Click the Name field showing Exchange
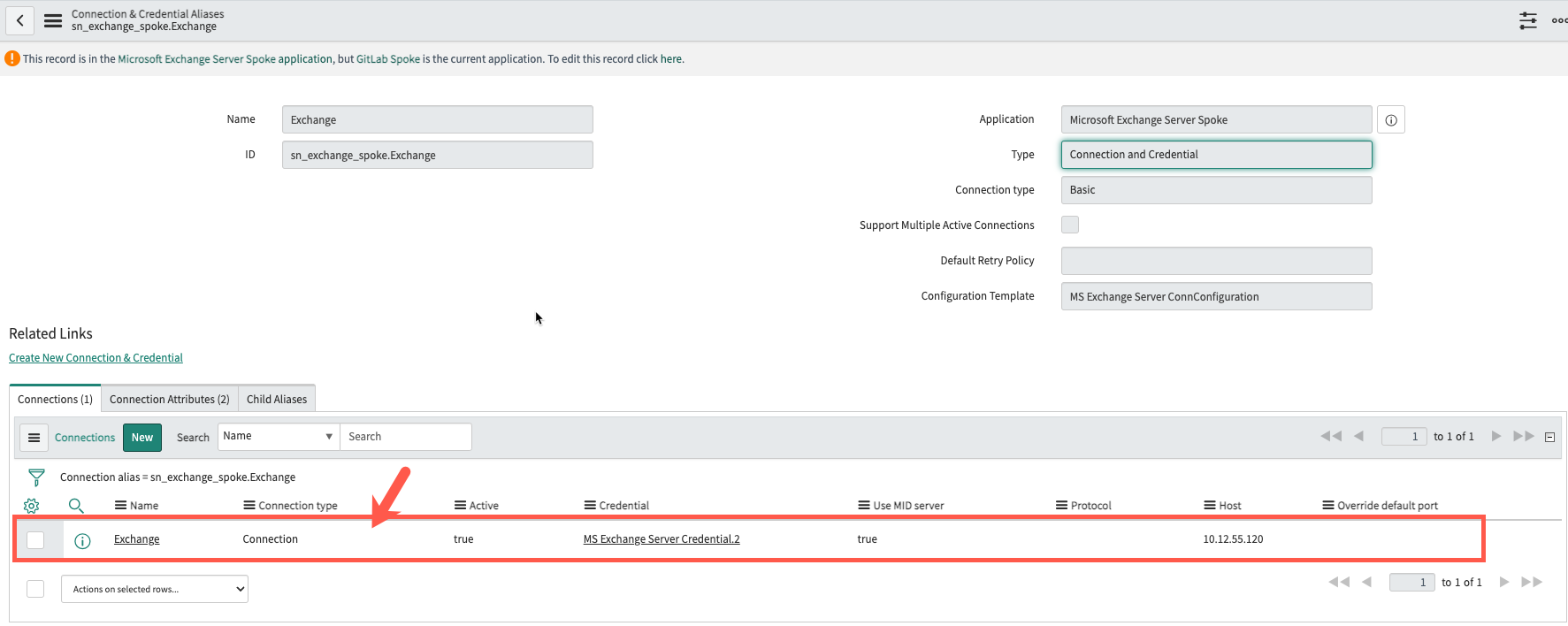 click(438, 120)
